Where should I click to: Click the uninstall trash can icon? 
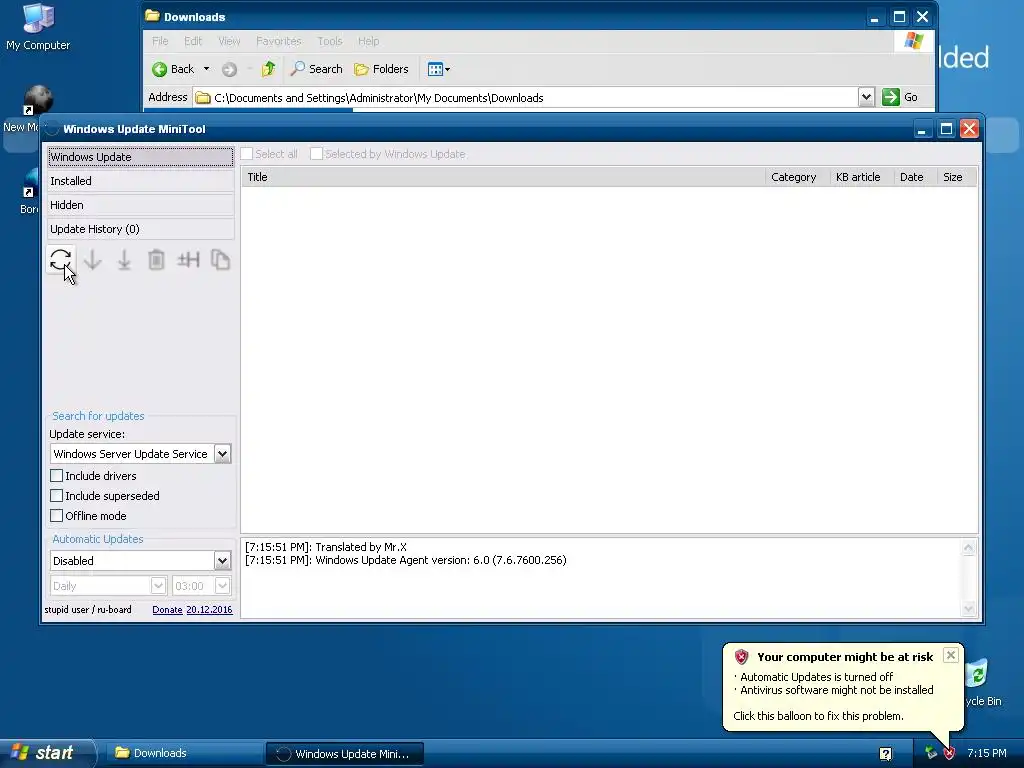pos(156,260)
